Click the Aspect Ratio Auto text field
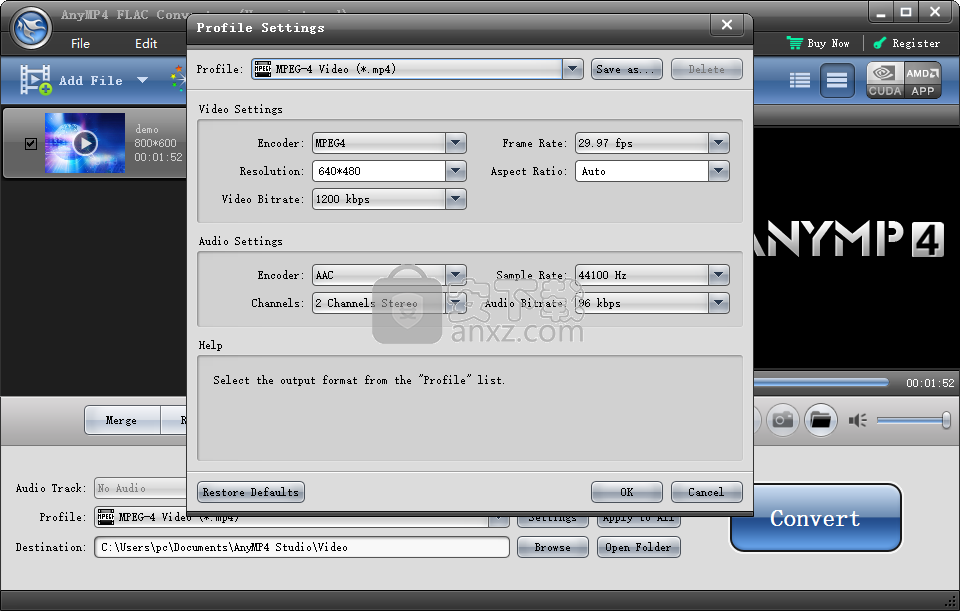Screen dimensions: 960x611 click(x=642, y=171)
